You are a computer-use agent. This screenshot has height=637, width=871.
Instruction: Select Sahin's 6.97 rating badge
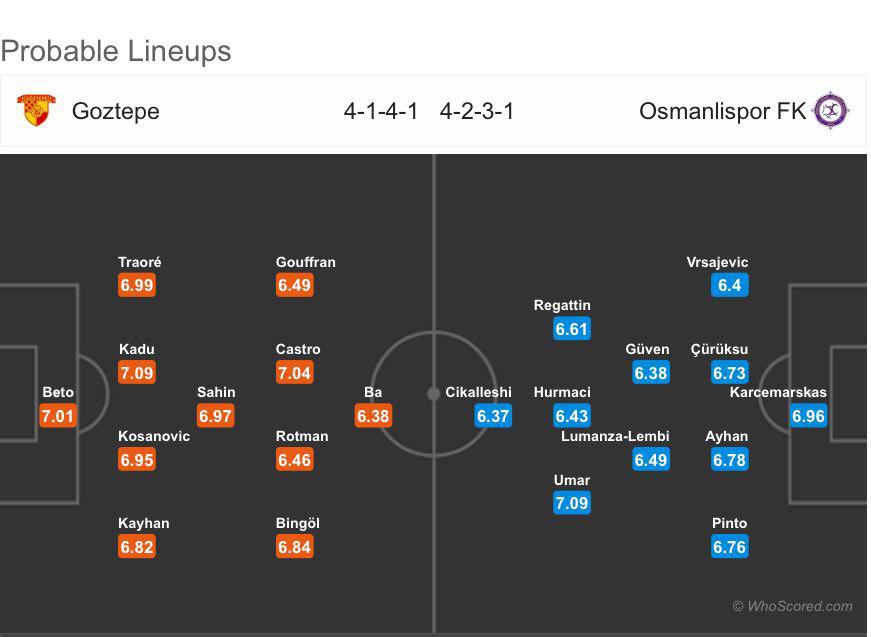click(215, 416)
